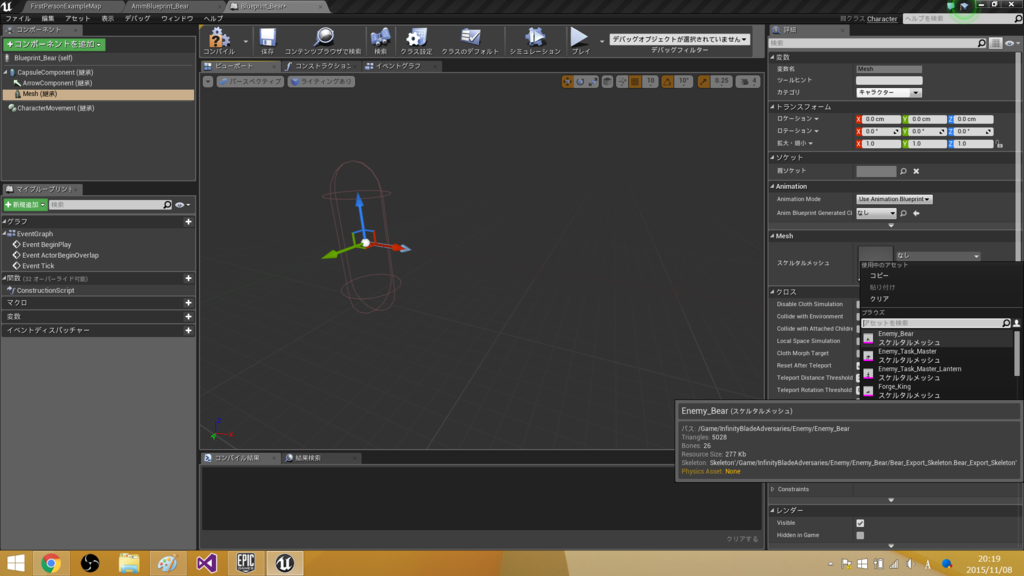The image size is (1024, 576).
Task: Add a new variable with plus button
Action: pos(188,317)
